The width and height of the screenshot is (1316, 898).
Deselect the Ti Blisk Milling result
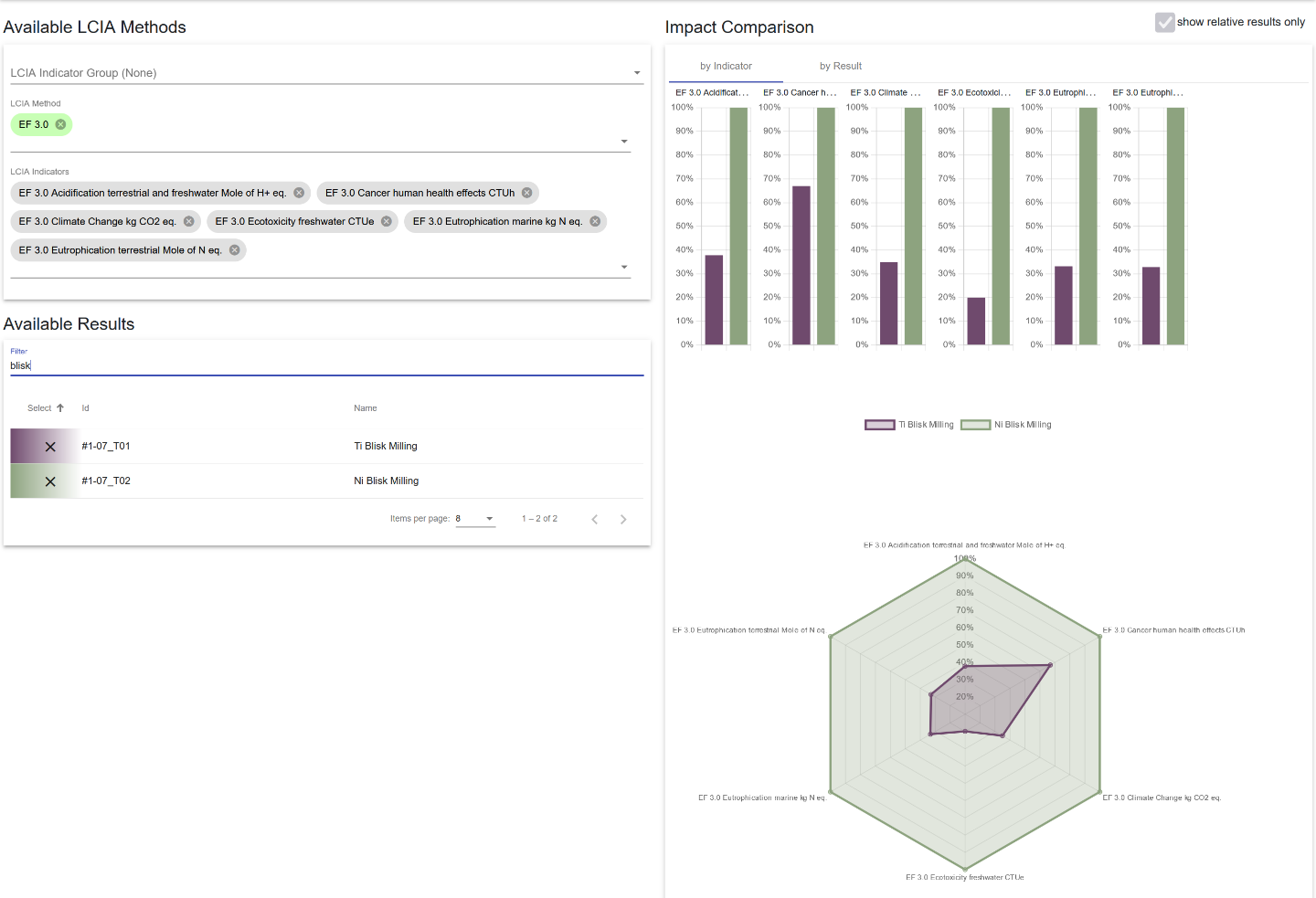pyautogui.click(x=50, y=447)
